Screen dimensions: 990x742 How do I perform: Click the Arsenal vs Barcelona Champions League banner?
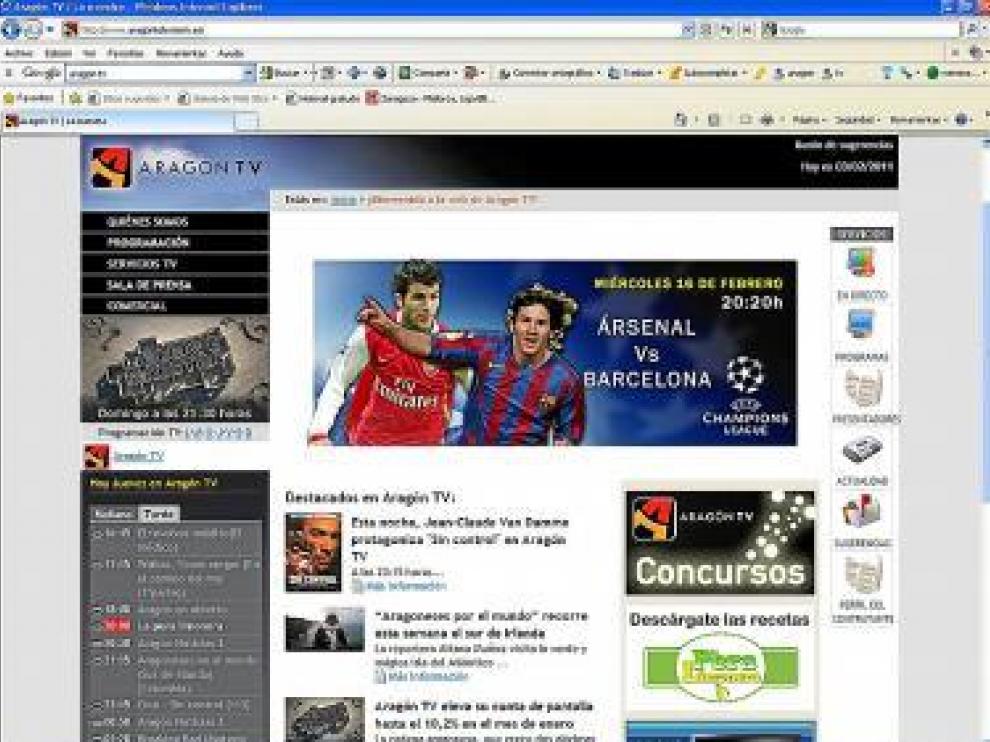point(555,353)
